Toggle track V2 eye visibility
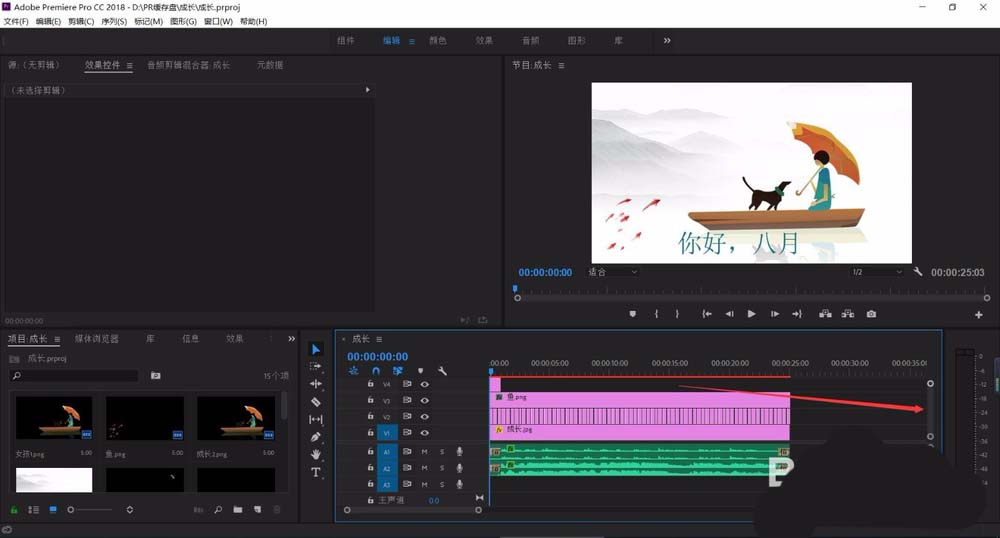 click(425, 416)
